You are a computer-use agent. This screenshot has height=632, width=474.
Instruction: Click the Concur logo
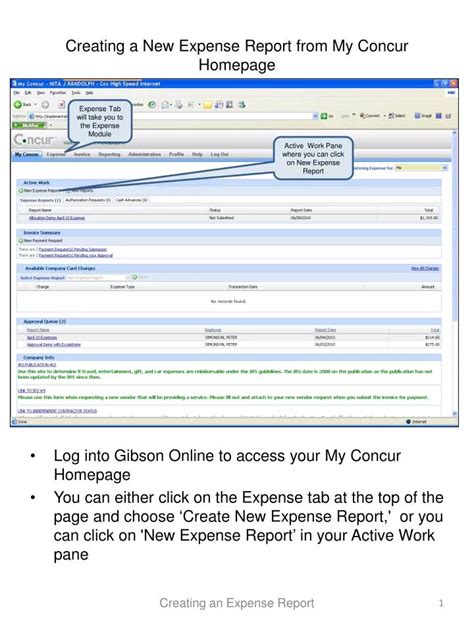(x=34, y=140)
